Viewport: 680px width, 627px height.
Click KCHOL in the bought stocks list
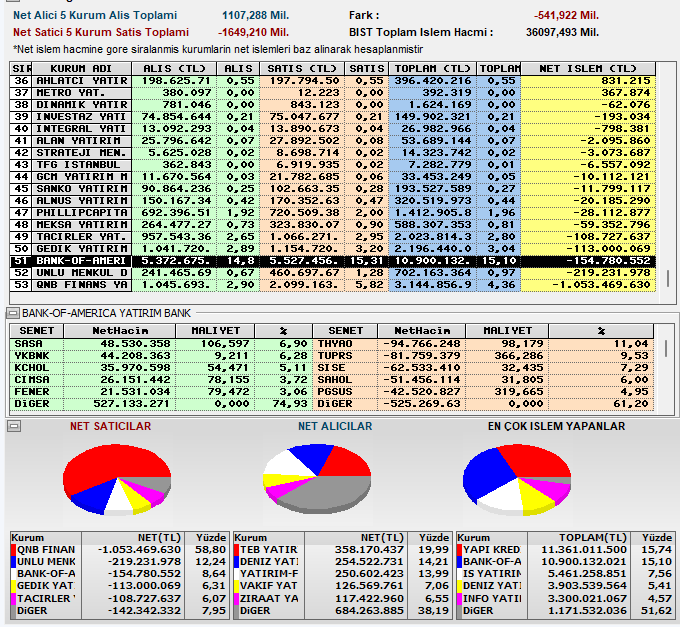click(32, 368)
